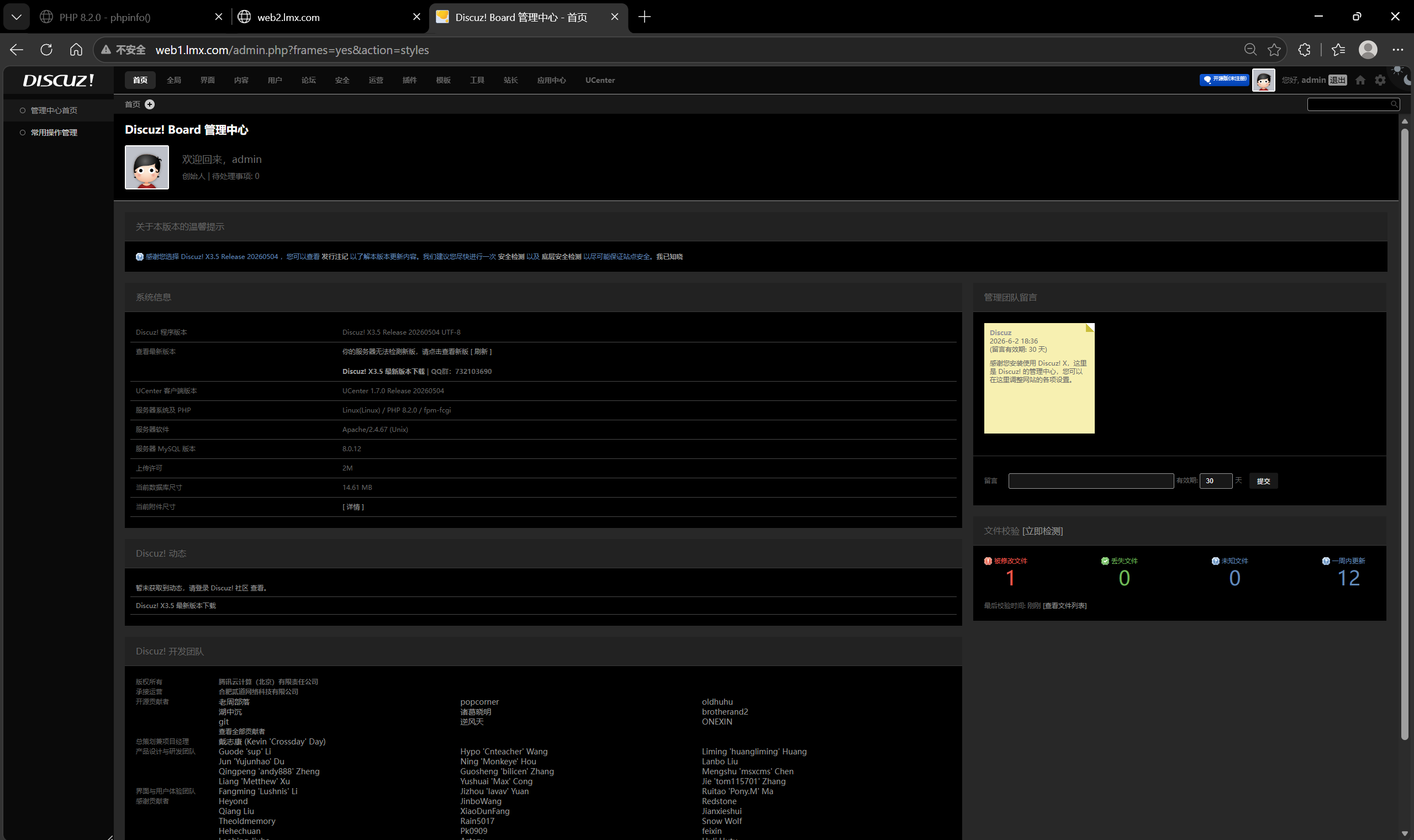Dismiss the notice with 我已知晓

pyautogui.click(x=669, y=256)
